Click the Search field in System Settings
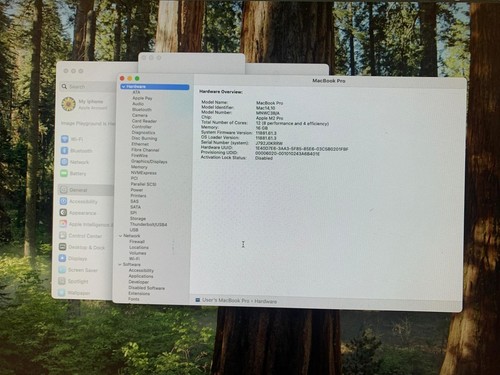This screenshot has height=375, width=500. 87,87
